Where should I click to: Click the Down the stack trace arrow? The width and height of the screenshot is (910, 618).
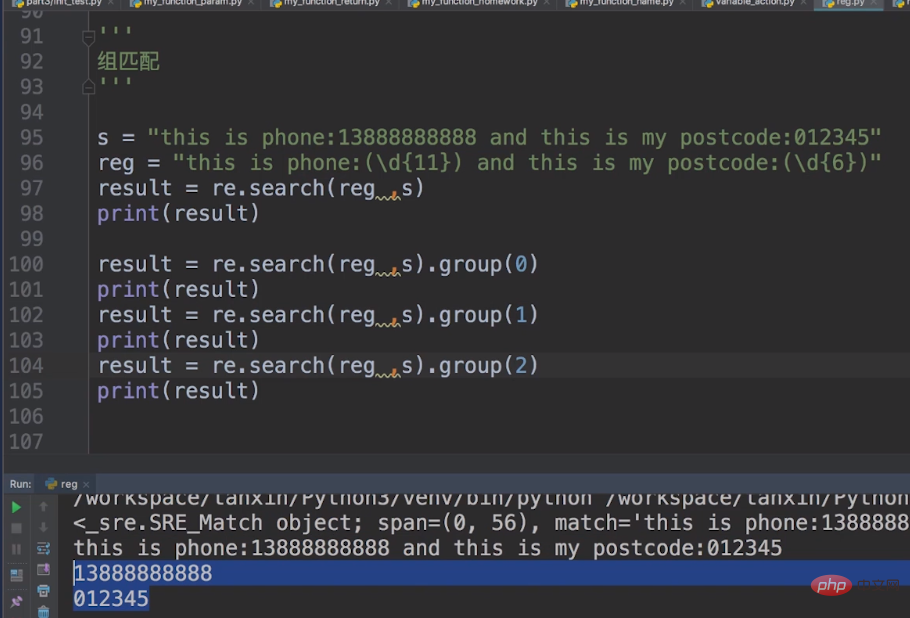pos(44,527)
